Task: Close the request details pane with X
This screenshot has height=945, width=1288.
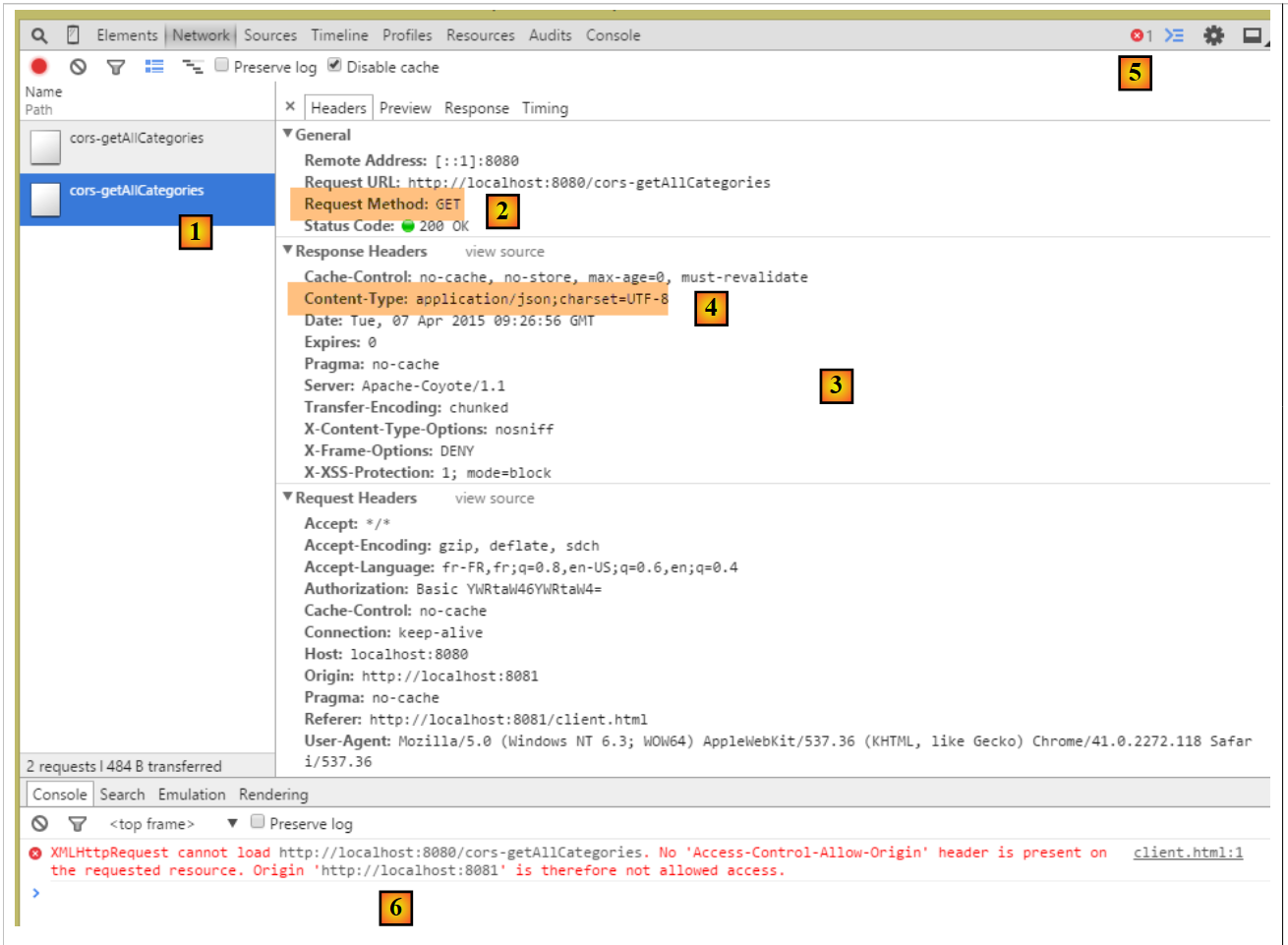Action: pyautogui.click(x=290, y=107)
